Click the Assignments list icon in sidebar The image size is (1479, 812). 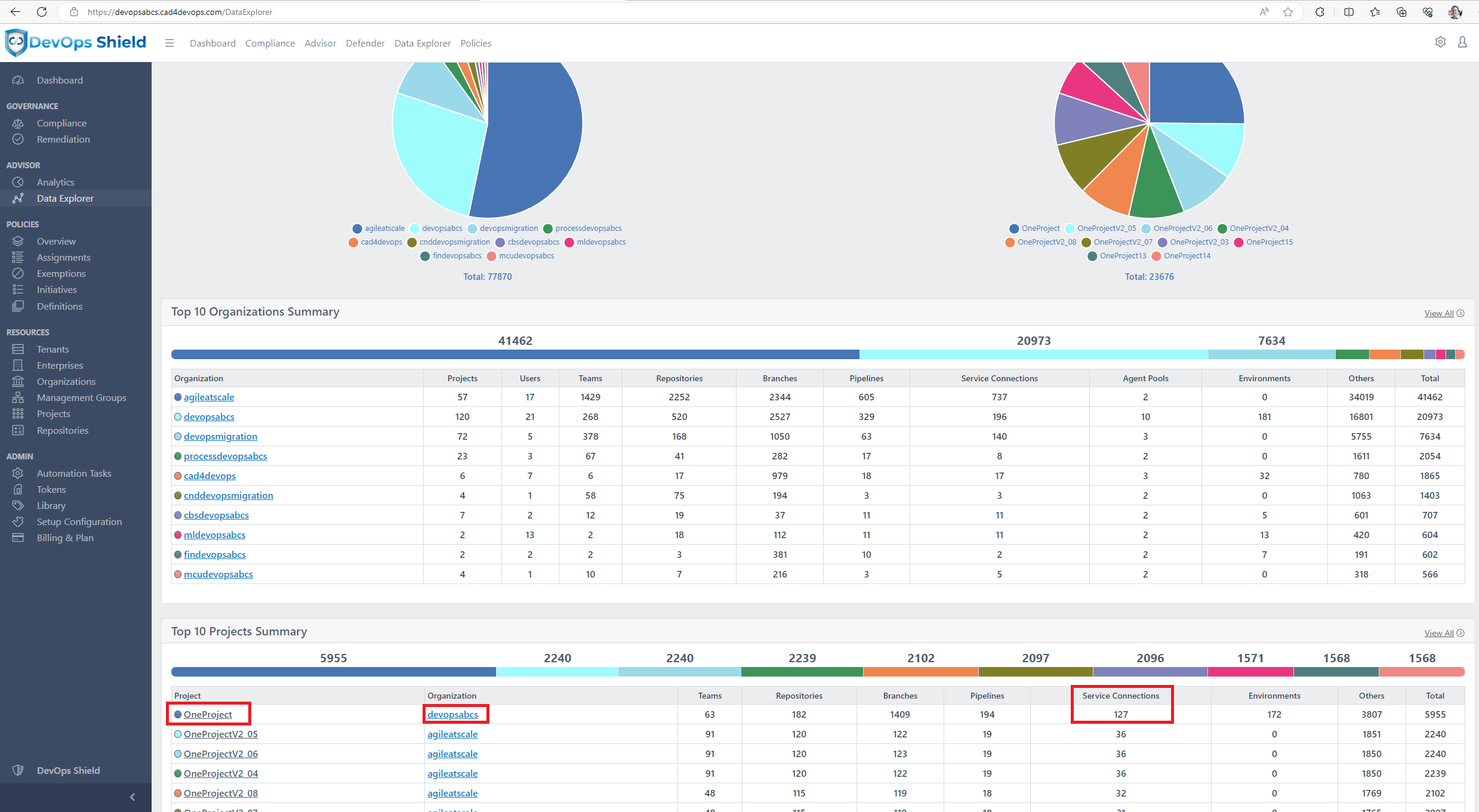tap(19, 257)
